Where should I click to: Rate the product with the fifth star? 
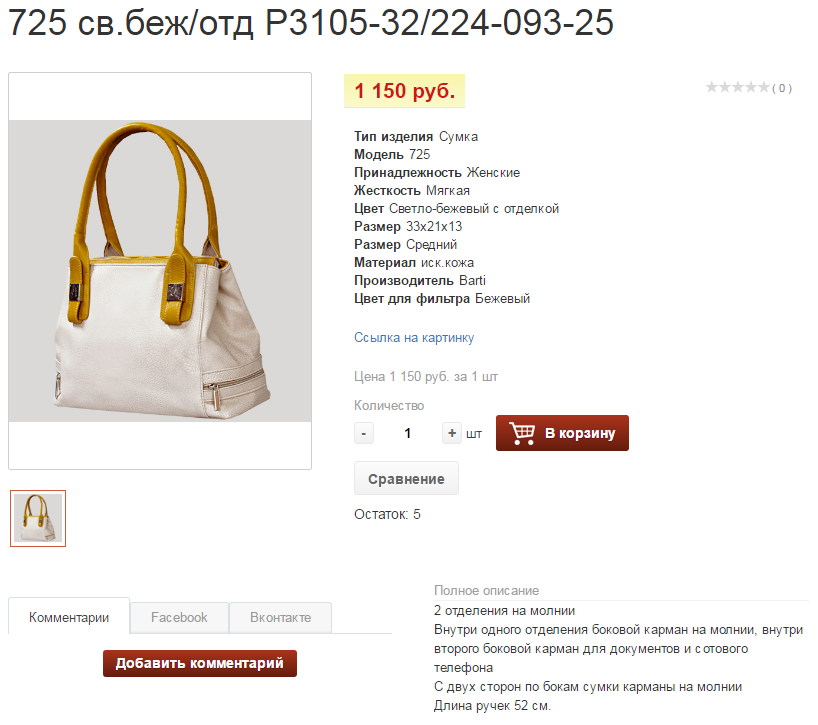coord(764,87)
